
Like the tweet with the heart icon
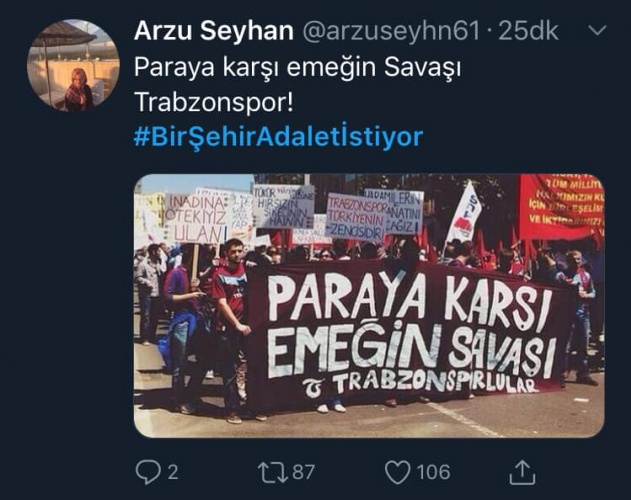pos(398,472)
